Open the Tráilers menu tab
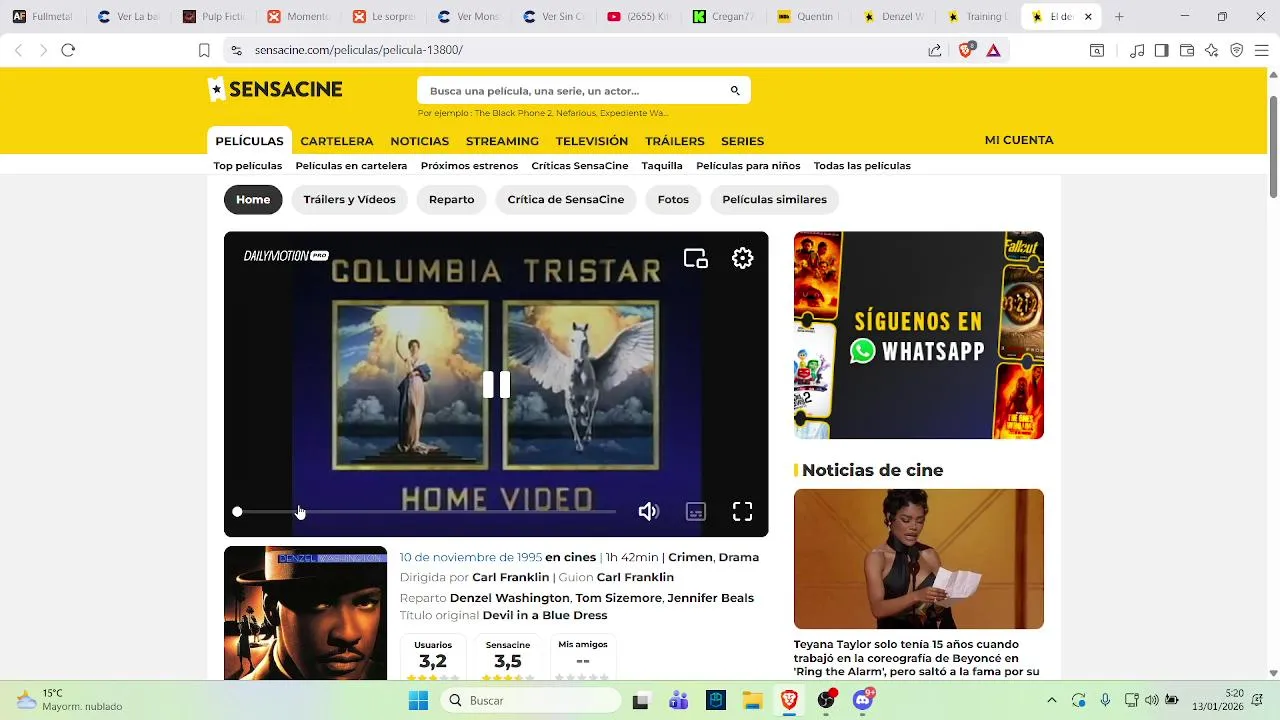This screenshot has height=720, width=1280. click(x=675, y=141)
